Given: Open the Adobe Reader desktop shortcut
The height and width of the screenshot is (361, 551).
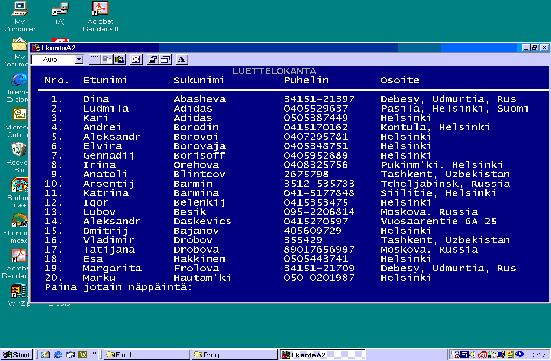Looking at the screenshot, I should coord(100,16).
